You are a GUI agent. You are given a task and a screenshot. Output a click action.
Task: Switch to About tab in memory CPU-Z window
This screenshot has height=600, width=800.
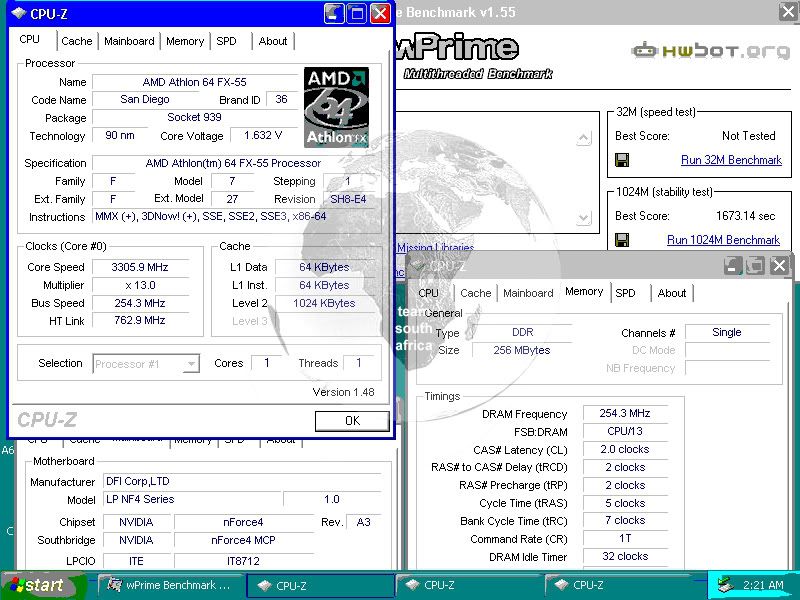point(671,293)
